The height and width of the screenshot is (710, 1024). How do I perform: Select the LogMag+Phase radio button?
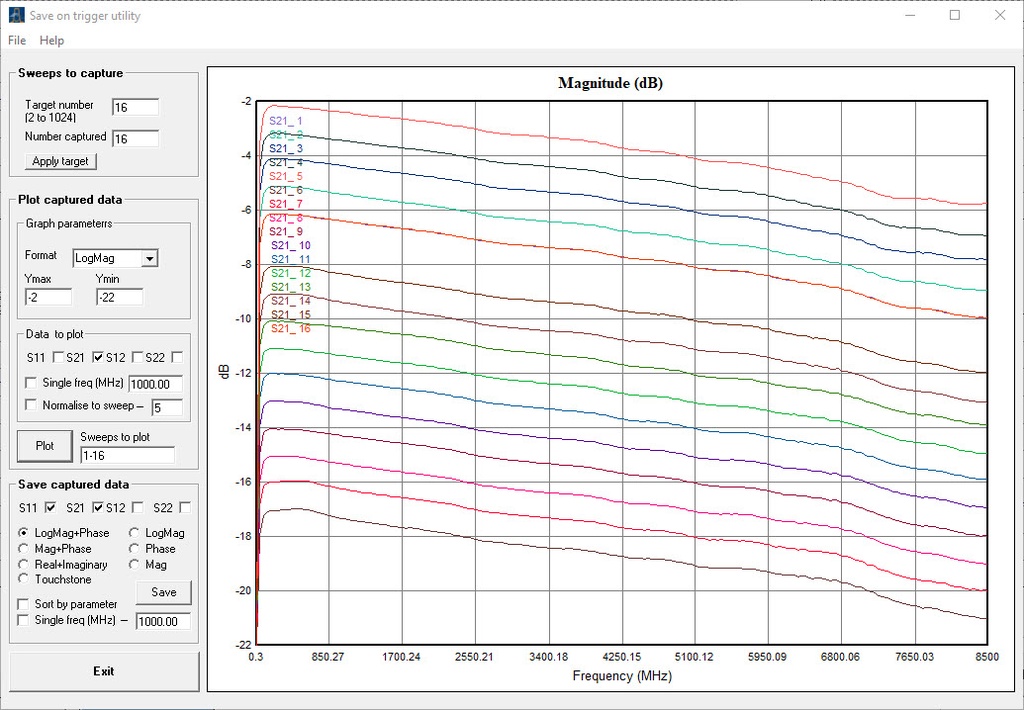24,533
